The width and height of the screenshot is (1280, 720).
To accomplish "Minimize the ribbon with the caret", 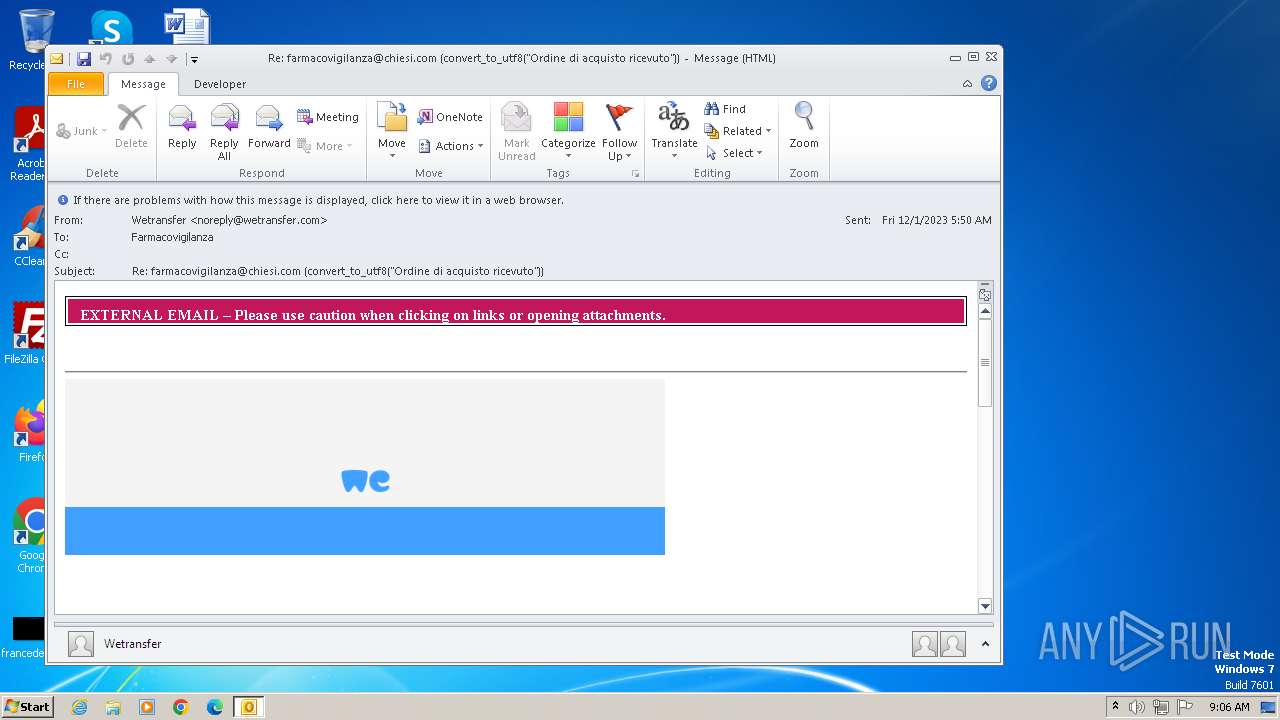I will tap(967, 84).
